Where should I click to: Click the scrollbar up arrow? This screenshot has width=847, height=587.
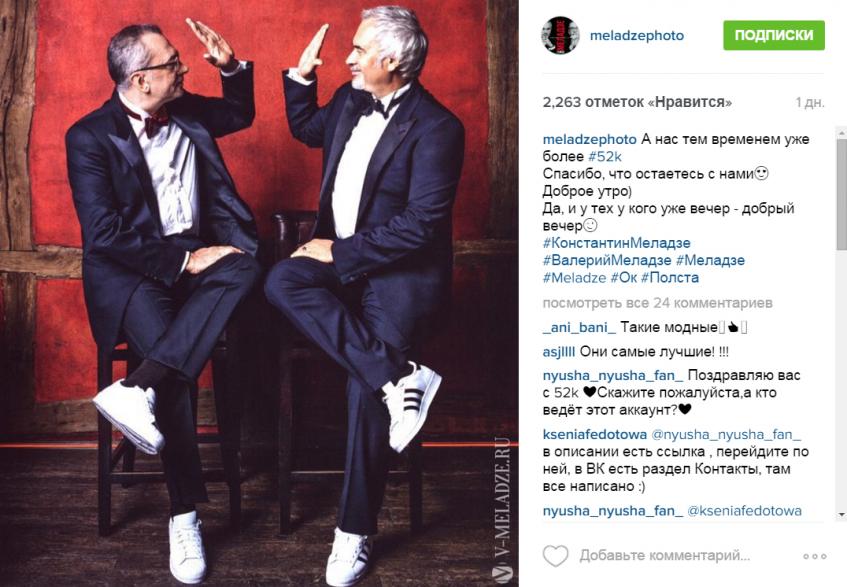tap(841, 132)
